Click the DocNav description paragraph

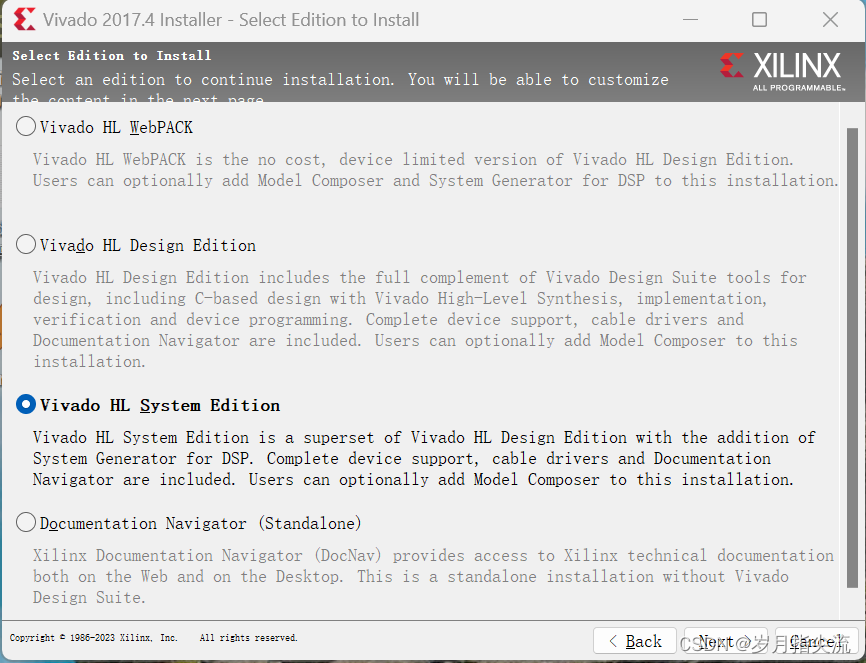(x=433, y=576)
